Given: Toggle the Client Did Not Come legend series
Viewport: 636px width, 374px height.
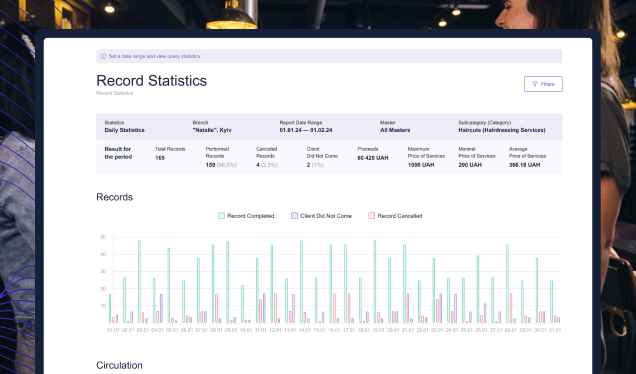Looking at the screenshot, I should click(x=321, y=216).
